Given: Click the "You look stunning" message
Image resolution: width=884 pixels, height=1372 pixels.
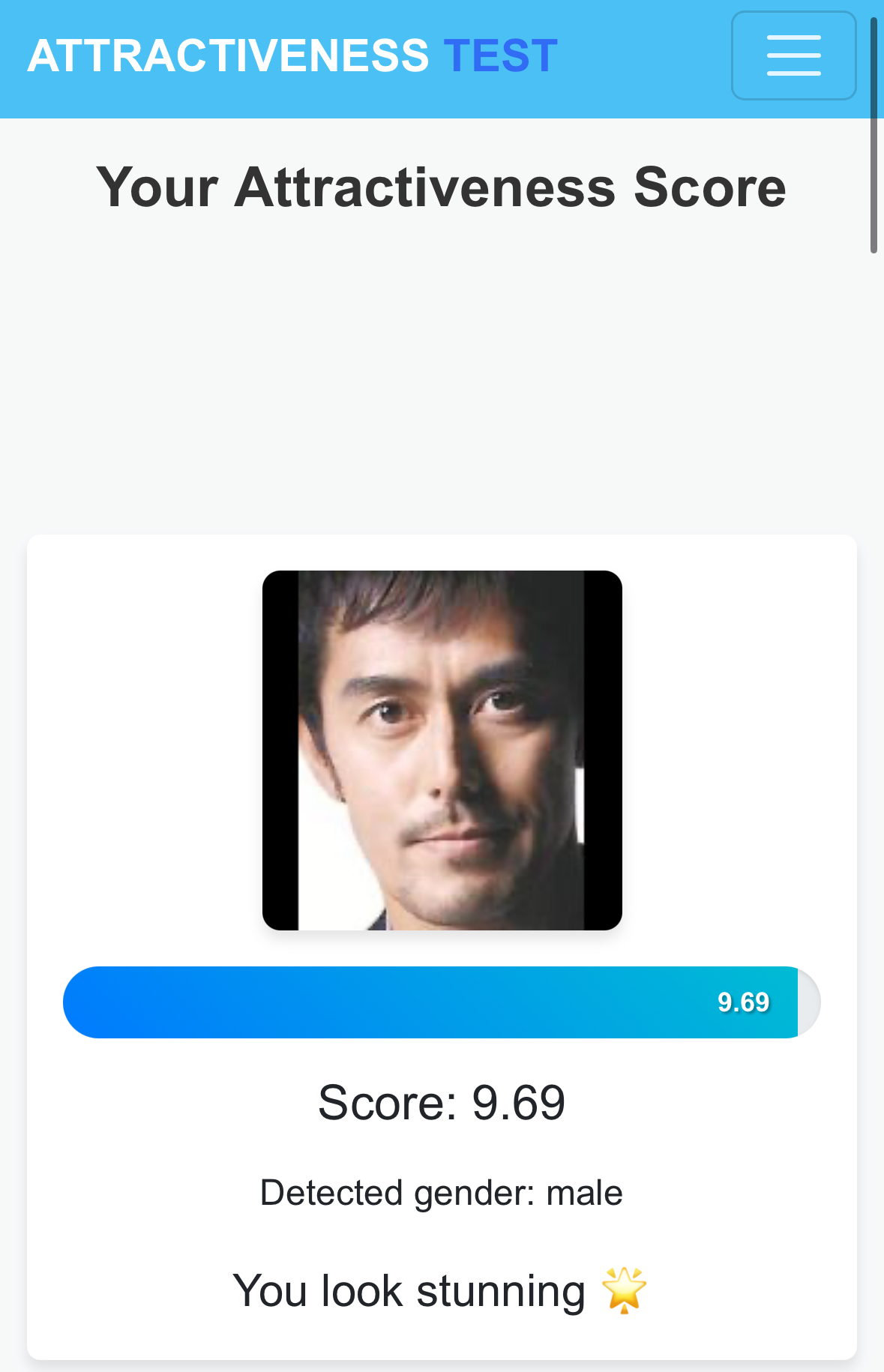Looking at the screenshot, I should pyautogui.click(x=409, y=1290).
